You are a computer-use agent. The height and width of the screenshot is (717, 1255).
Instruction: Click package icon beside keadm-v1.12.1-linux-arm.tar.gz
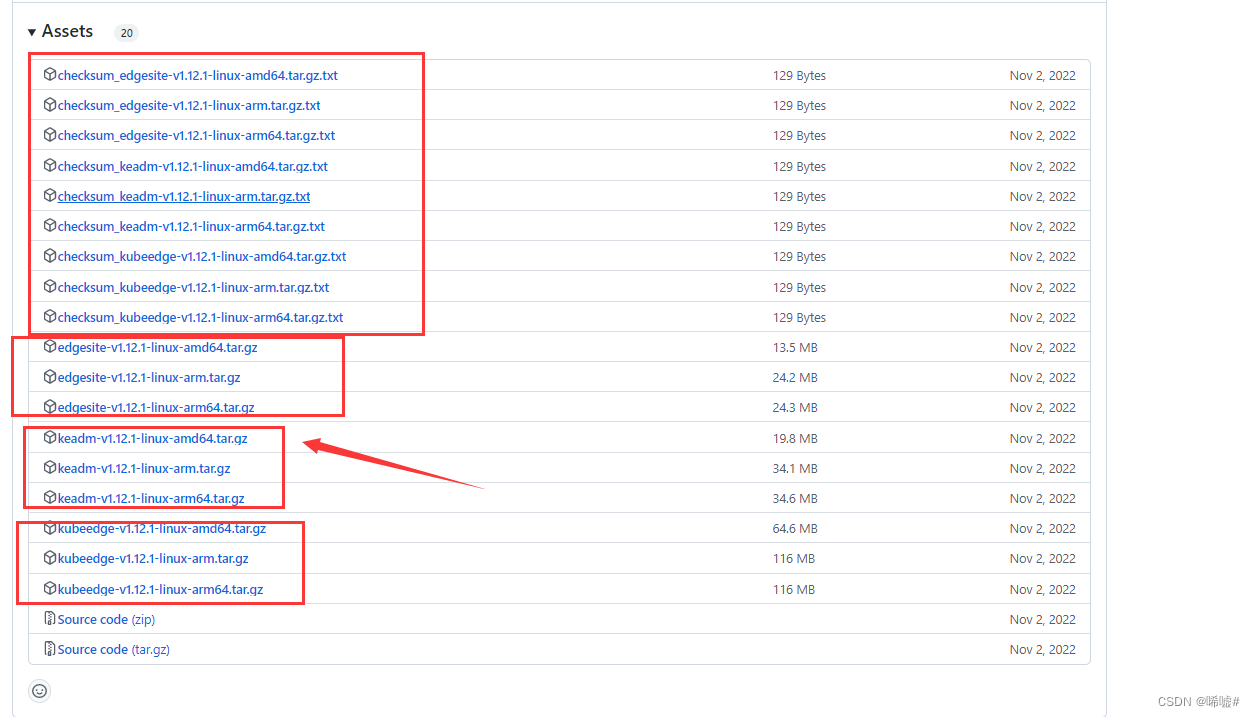point(50,468)
